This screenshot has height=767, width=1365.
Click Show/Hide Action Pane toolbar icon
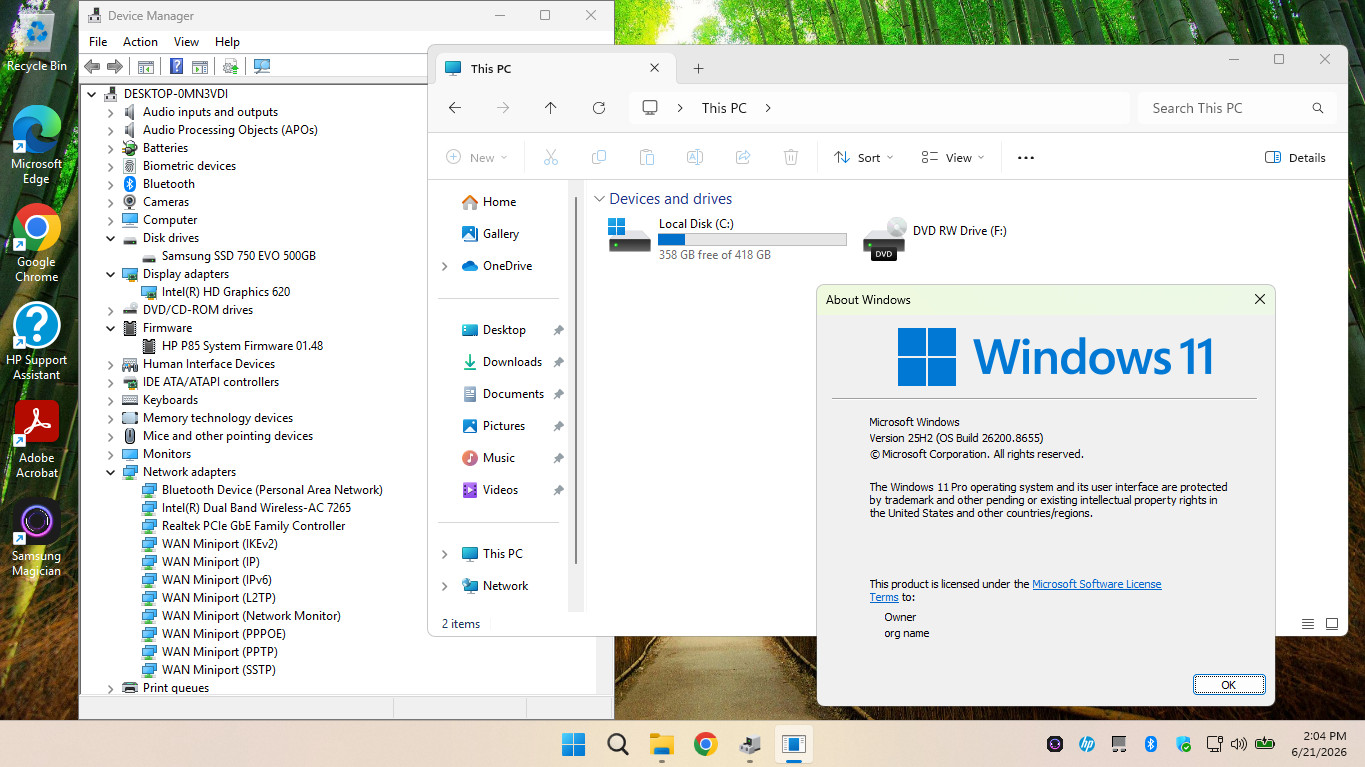pyautogui.click(x=200, y=67)
